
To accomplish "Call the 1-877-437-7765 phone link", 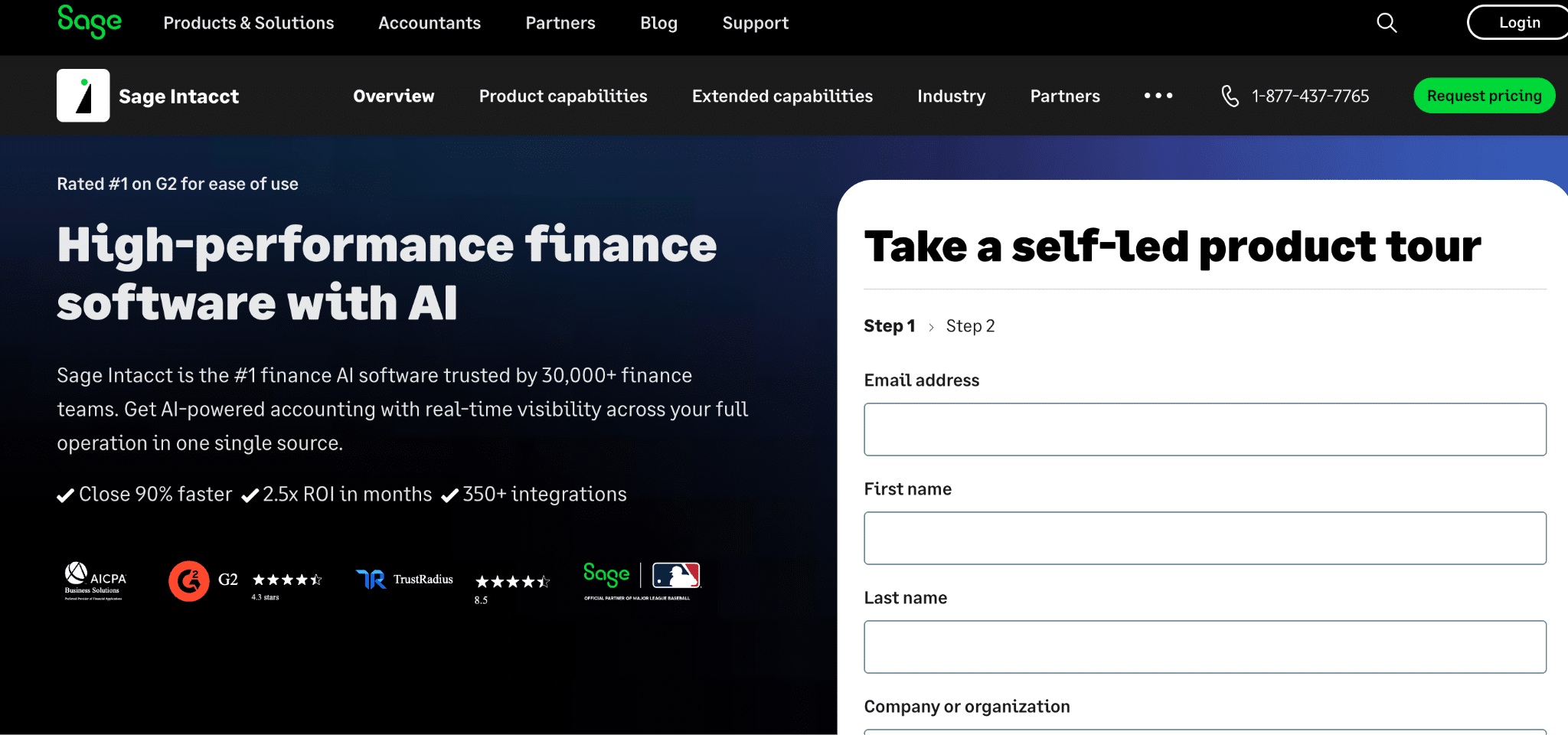I will pyautogui.click(x=1309, y=96).
